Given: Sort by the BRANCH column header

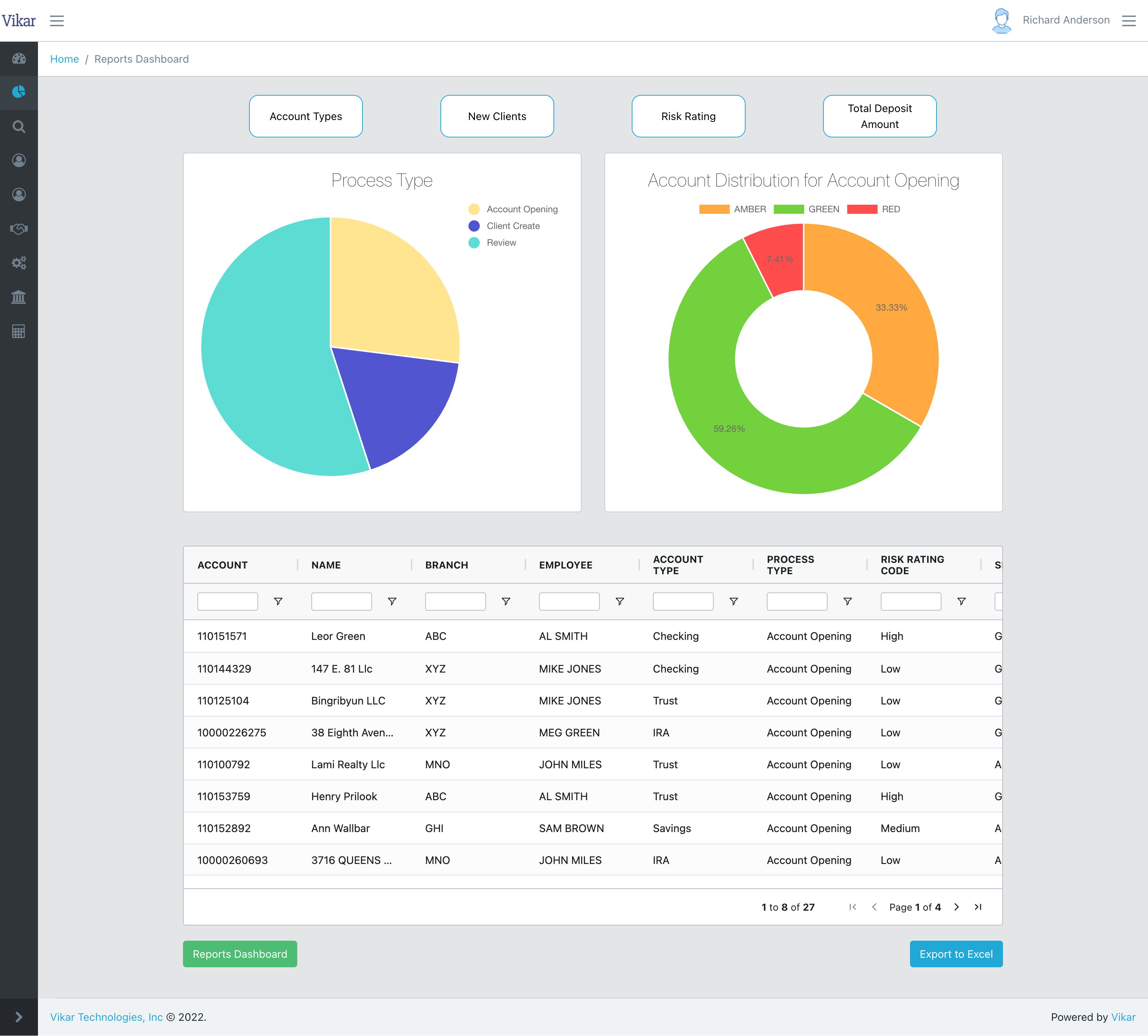Looking at the screenshot, I should [446, 565].
